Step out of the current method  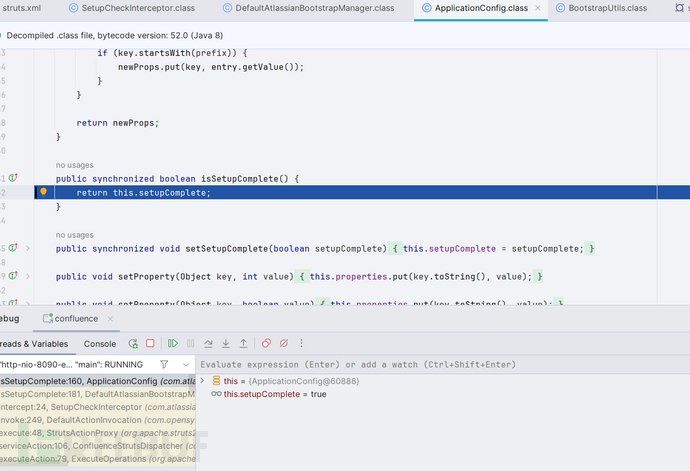pyautogui.click(x=243, y=343)
